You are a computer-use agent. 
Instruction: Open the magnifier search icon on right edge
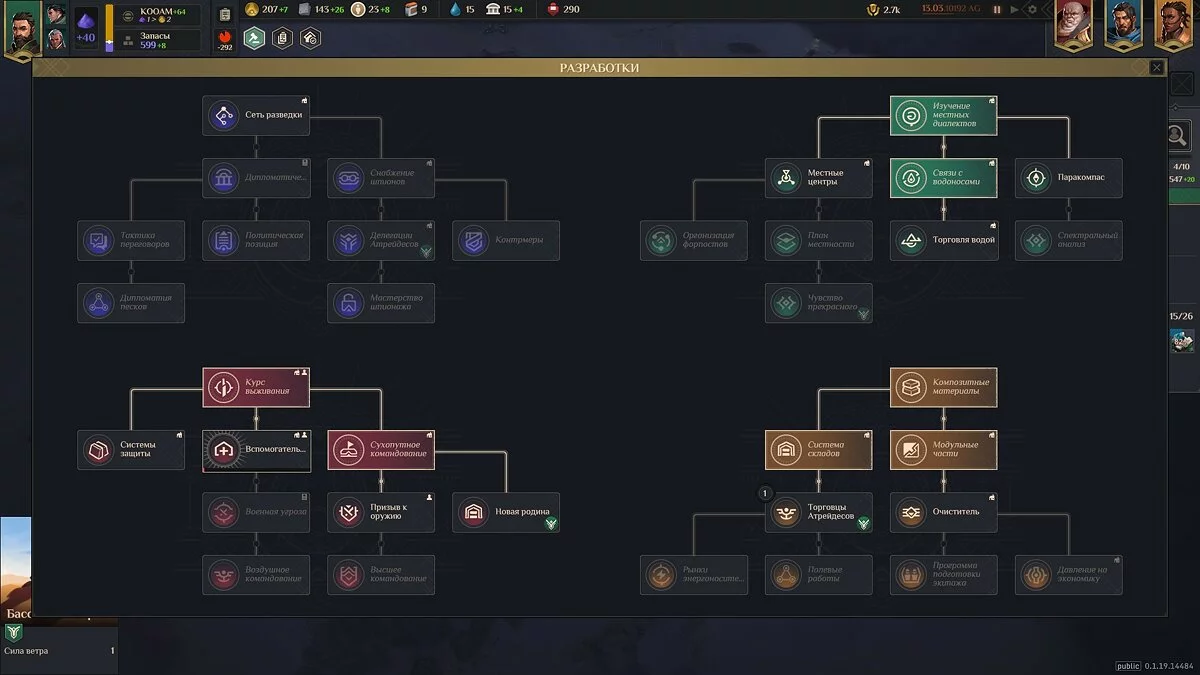click(1178, 136)
